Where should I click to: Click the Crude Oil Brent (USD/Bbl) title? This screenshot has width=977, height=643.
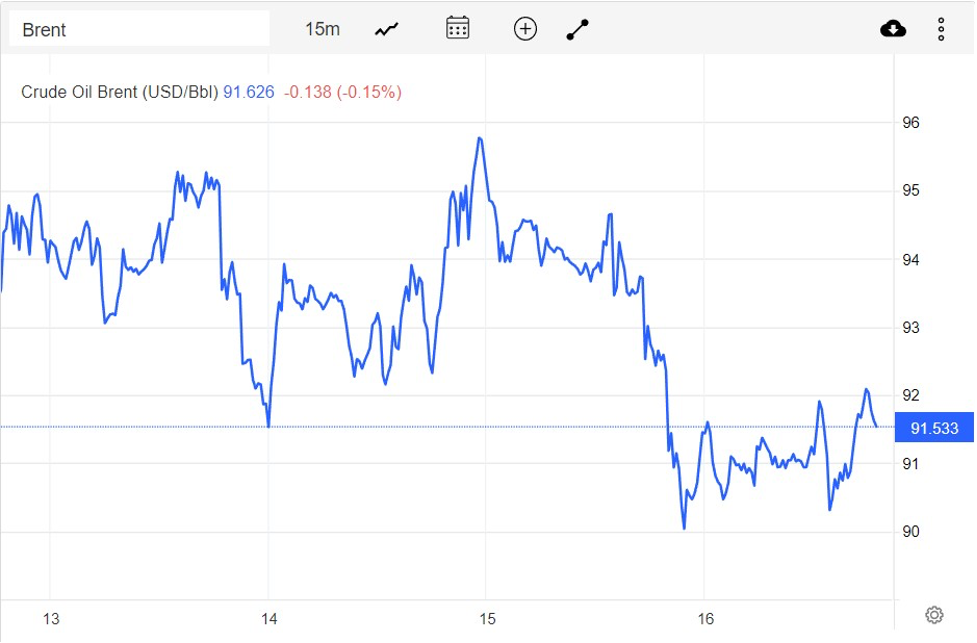click(119, 92)
